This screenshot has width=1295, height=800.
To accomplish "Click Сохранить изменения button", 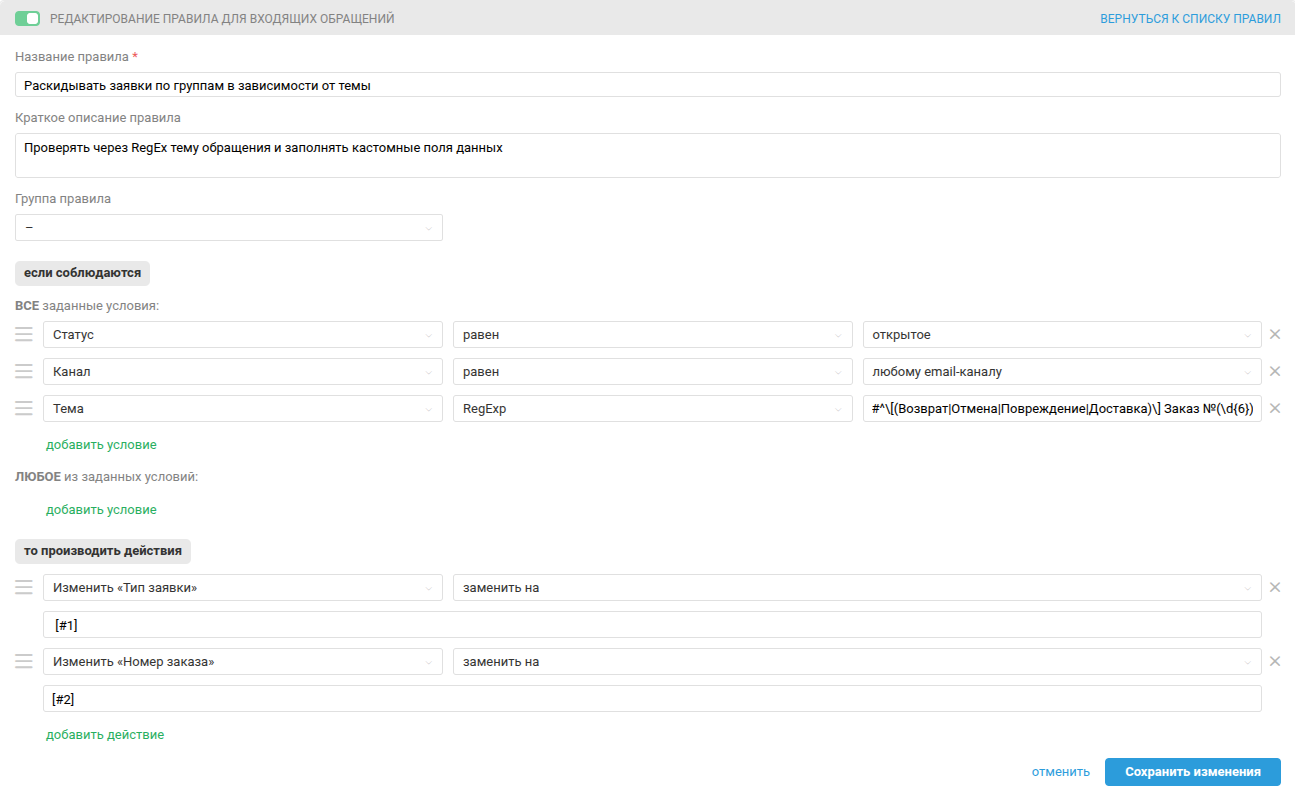I will coord(1192,772).
